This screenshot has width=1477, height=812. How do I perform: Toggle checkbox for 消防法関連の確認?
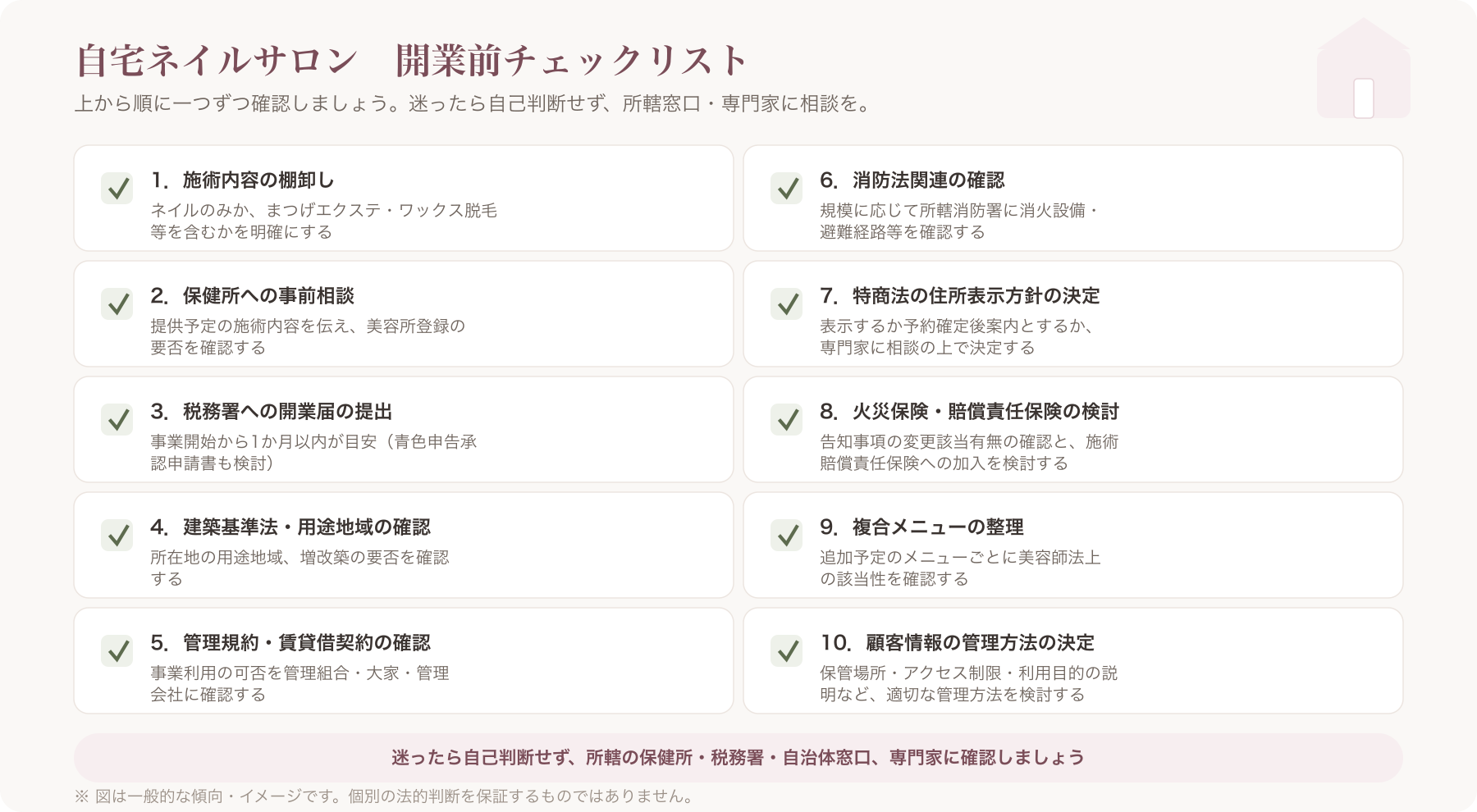pyautogui.click(x=787, y=189)
